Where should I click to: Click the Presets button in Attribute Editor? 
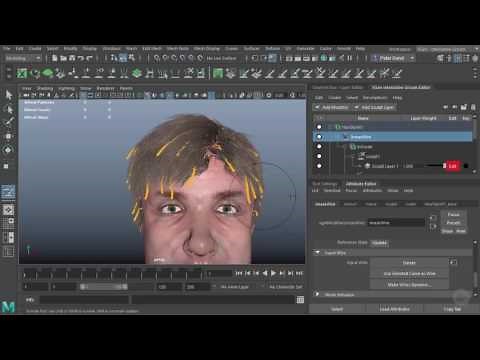(x=454, y=222)
